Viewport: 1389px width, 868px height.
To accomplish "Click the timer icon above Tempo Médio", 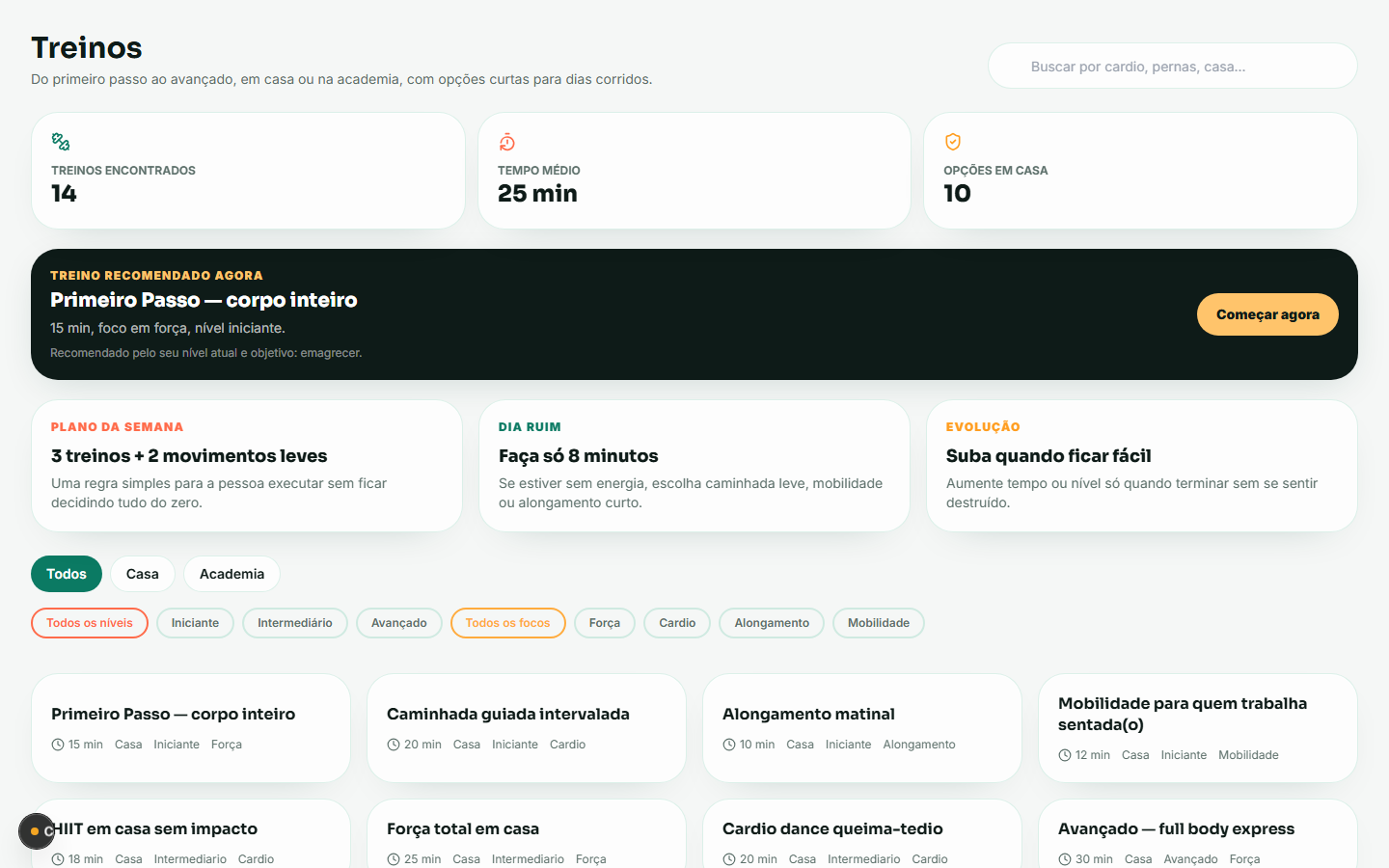I will [x=507, y=143].
